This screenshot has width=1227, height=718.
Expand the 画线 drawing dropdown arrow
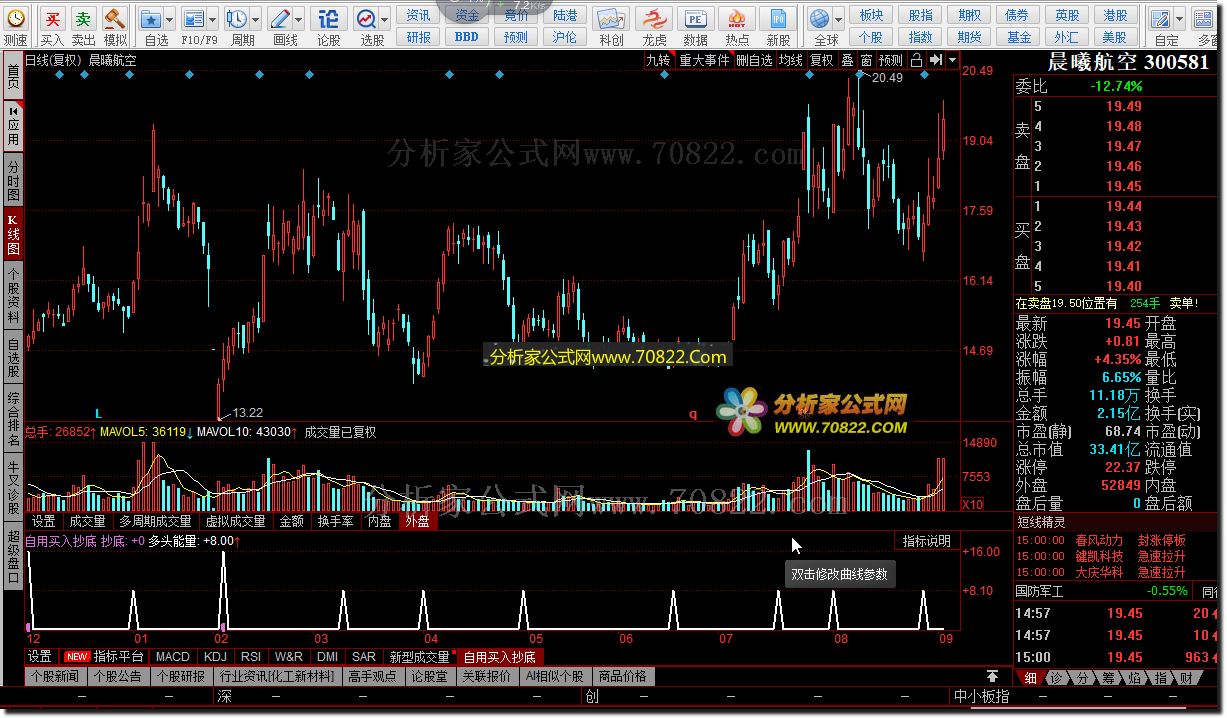point(298,19)
